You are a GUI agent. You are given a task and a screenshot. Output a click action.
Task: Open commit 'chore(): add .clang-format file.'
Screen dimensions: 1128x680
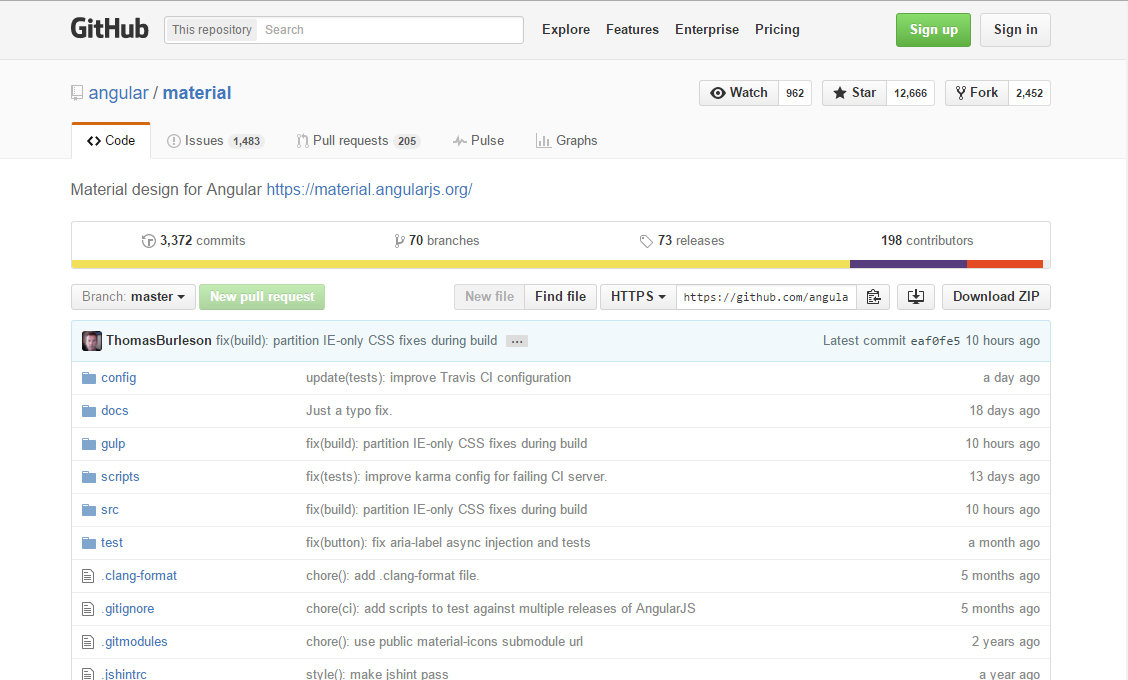[x=393, y=576]
